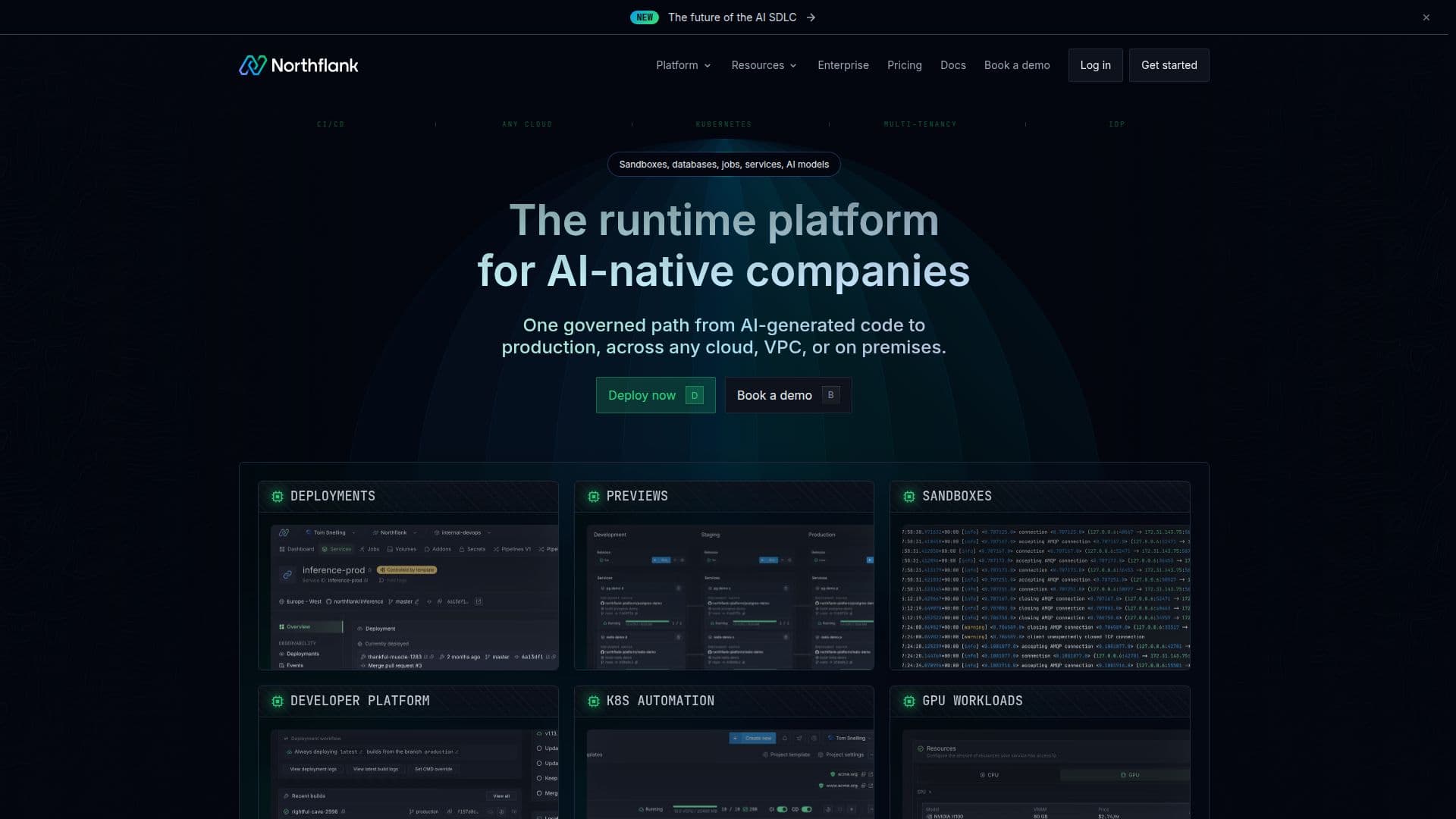1456x819 pixels.
Task: Select the GPU option in Resources preview
Action: (x=1130, y=775)
